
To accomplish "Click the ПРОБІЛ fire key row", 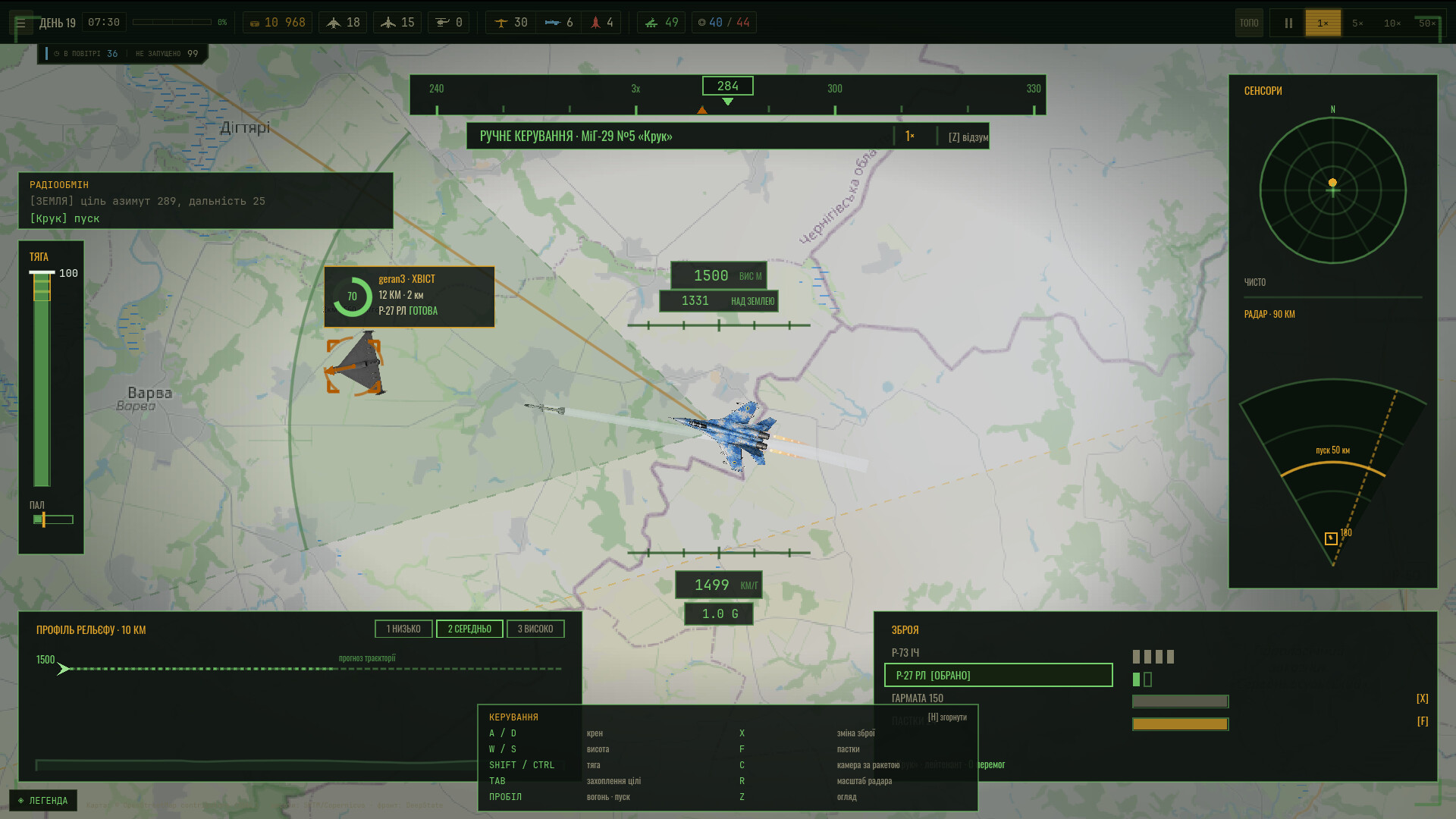I will tap(561, 797).
